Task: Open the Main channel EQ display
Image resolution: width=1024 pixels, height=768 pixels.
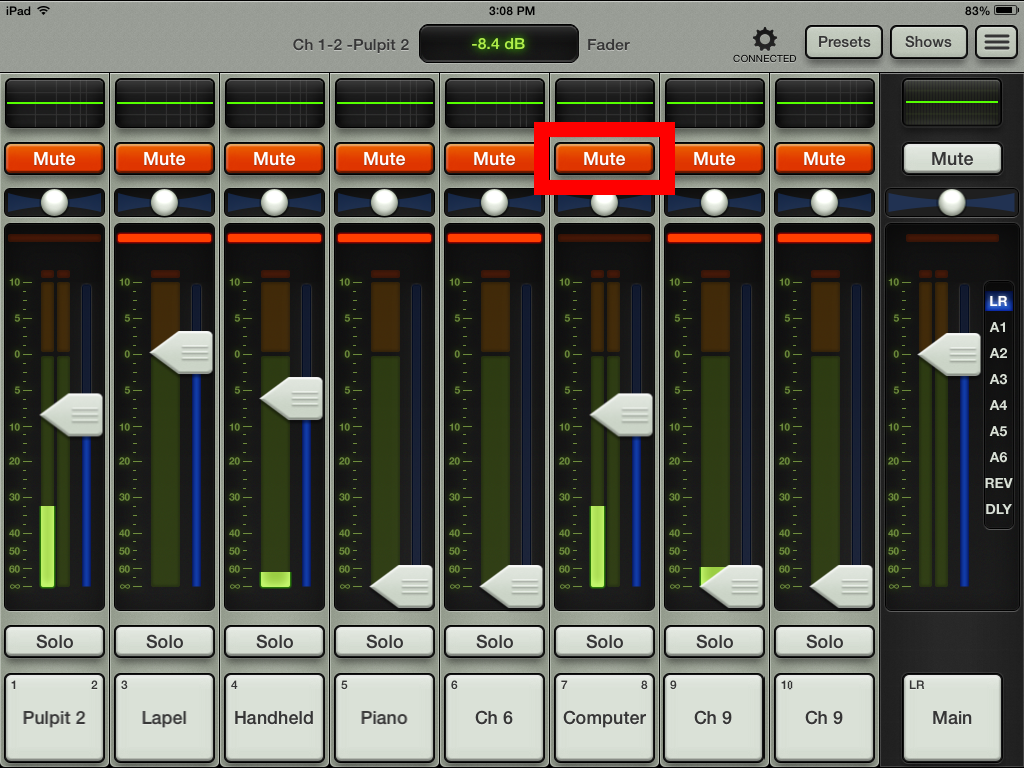Action: [x=951, y=101]
